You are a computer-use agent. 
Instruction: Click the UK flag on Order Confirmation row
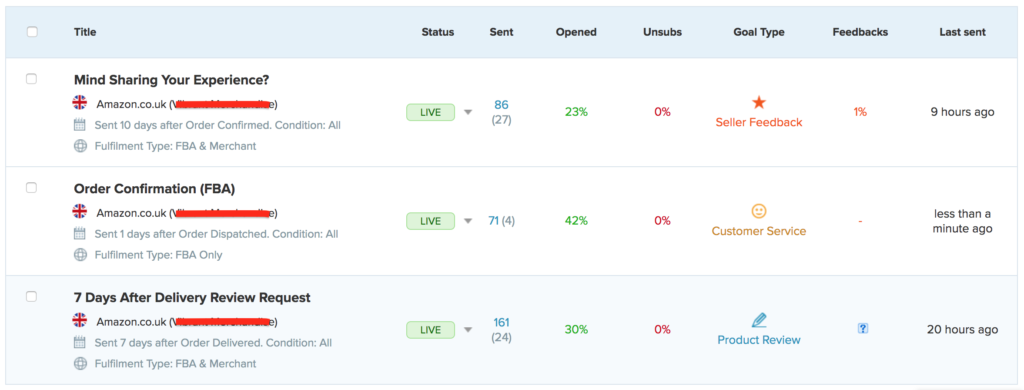[x=80, y=212]
